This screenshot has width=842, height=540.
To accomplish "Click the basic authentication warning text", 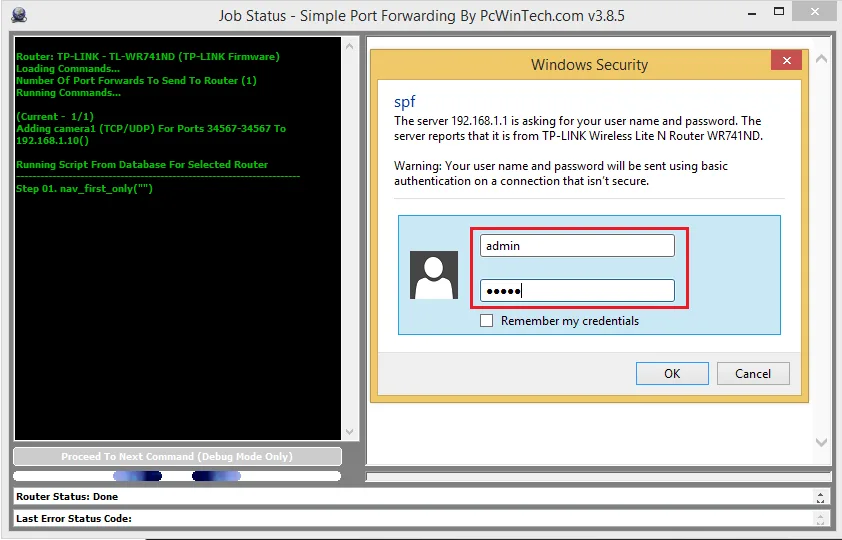I will (561, 173).
